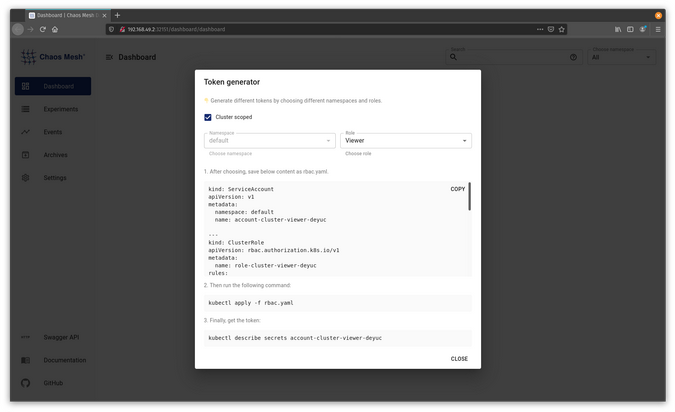The image size is (675, 412).
Task: Uncheck the Cluster scoped checkbox
Action: pos(208,117)
